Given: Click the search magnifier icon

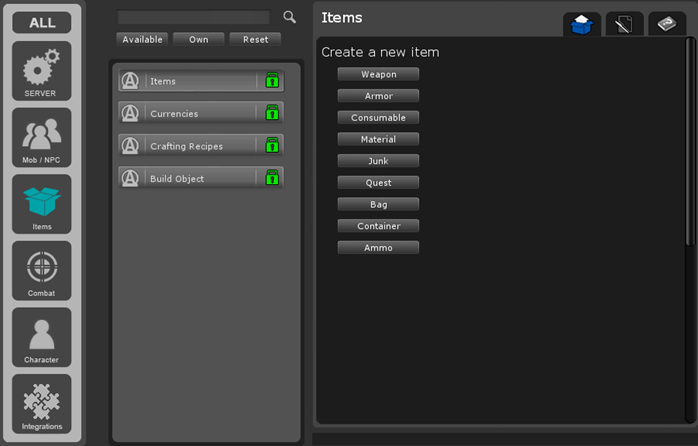Looking at the screenshot, I should coord(289,17).
